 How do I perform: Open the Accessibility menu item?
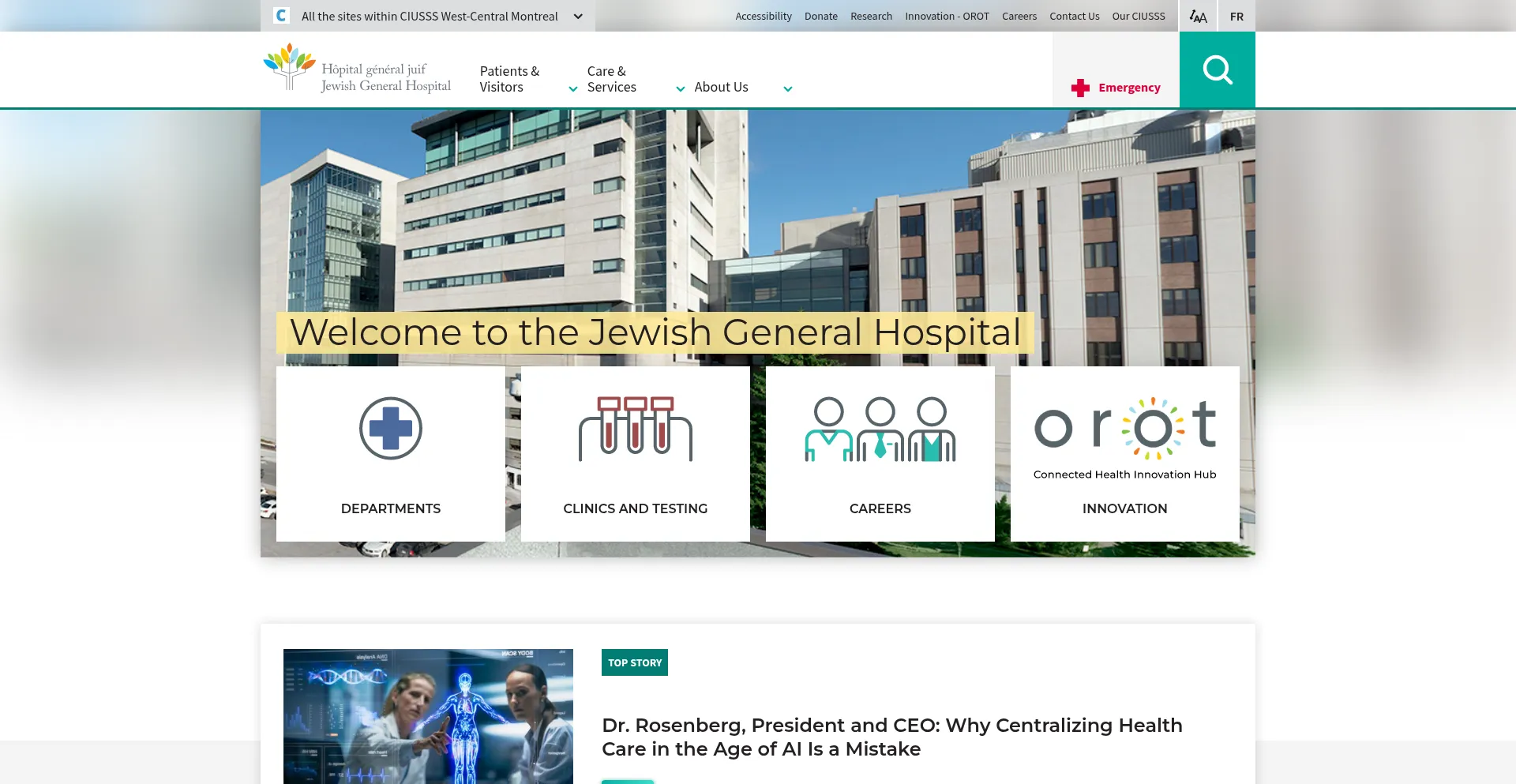[763, 17]
